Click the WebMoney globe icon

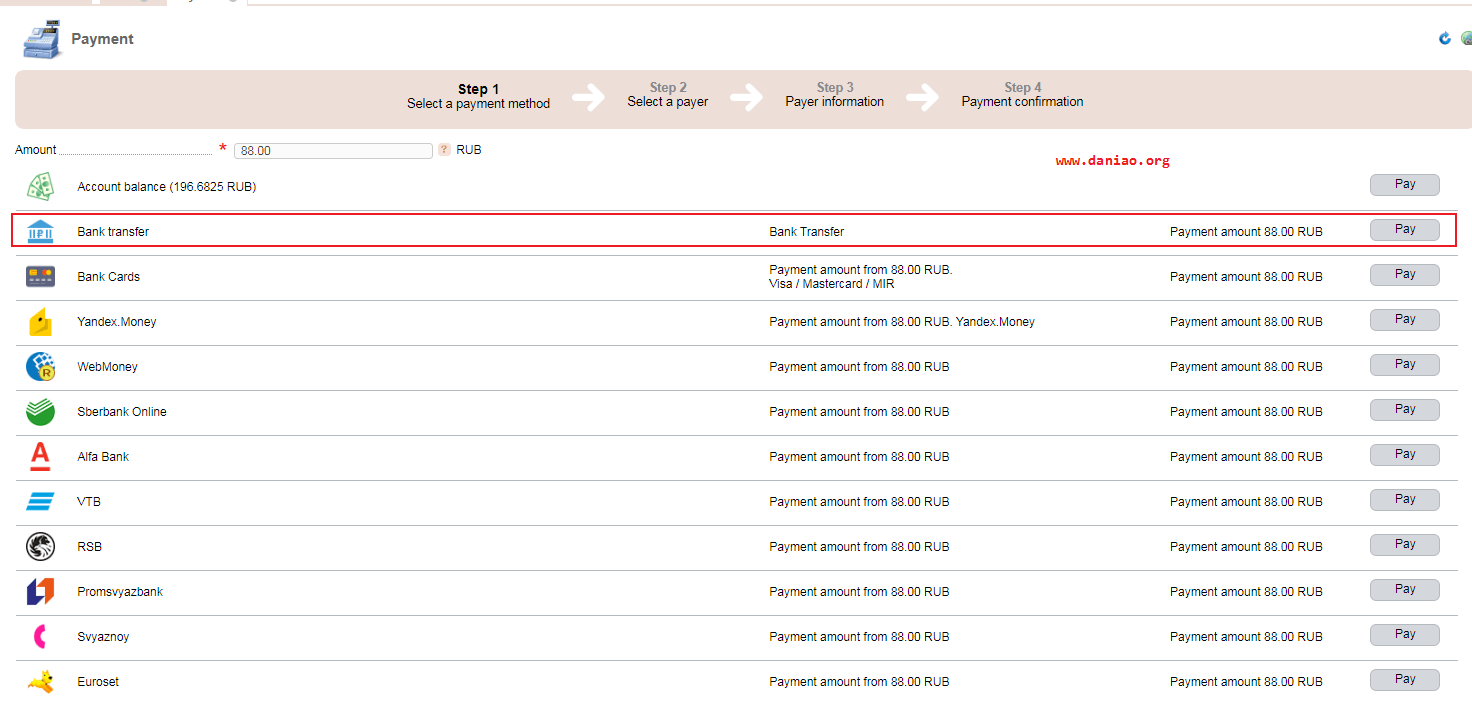pos(40,367)
